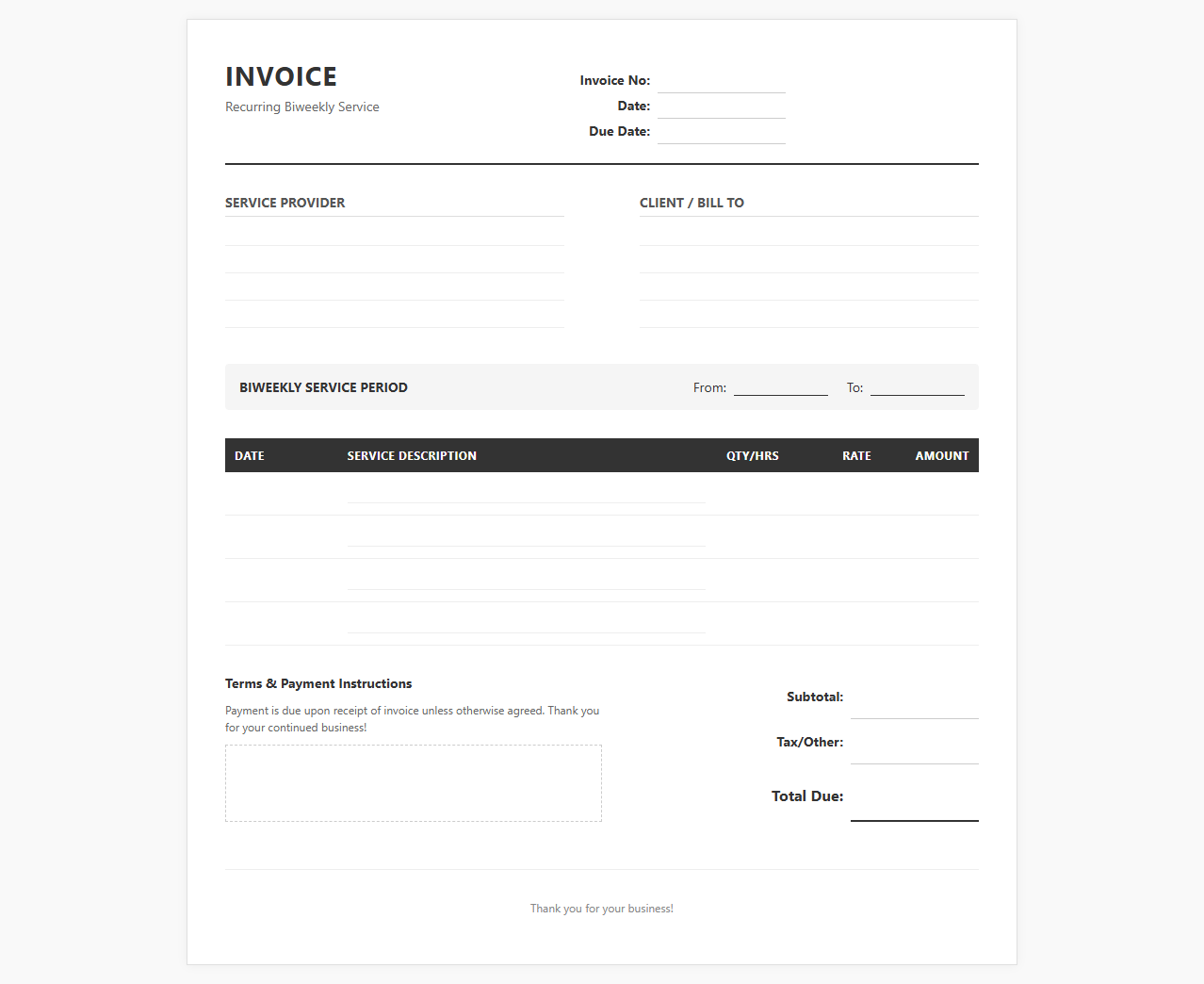
Task: Click the Subtotal amount field
Action: coord(915,697)
